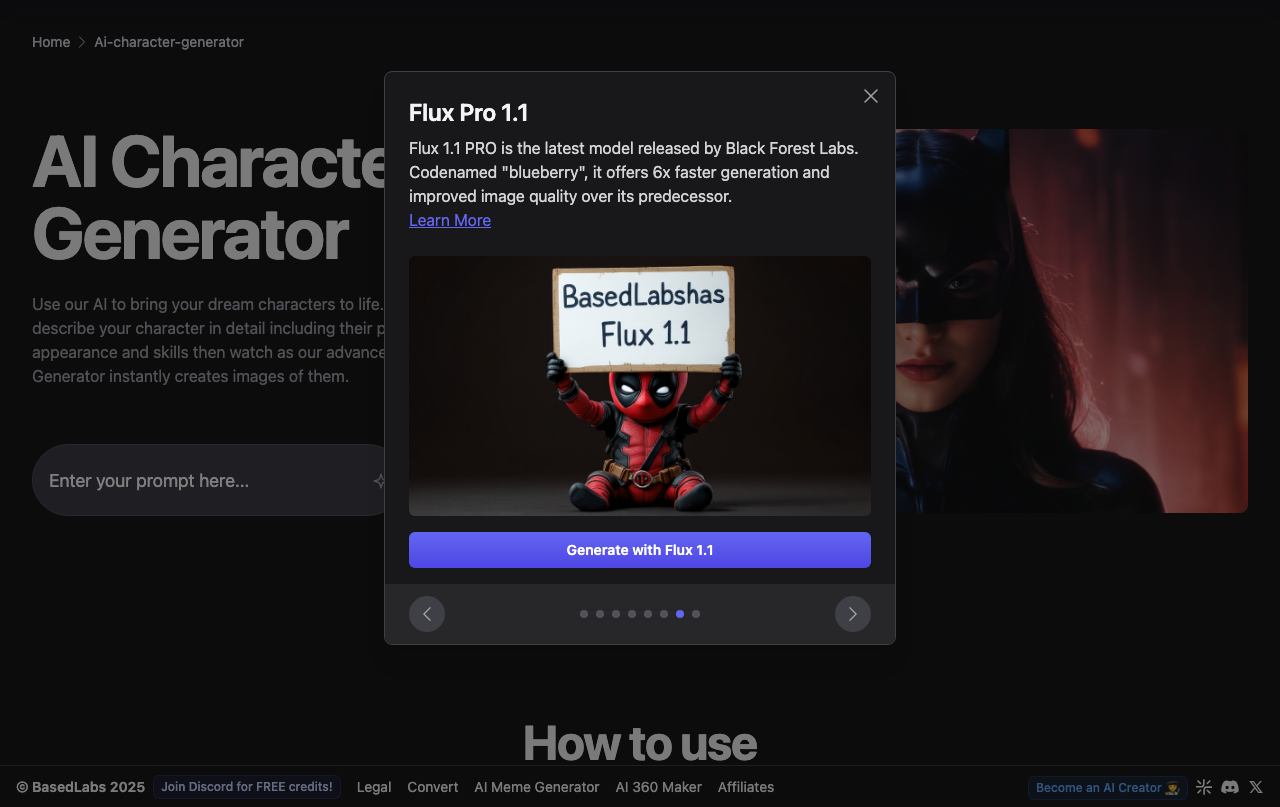The height and width of the screenshot is (807, 1280).
Task: Select the fifth carousel dot
Action: point(648,614)
